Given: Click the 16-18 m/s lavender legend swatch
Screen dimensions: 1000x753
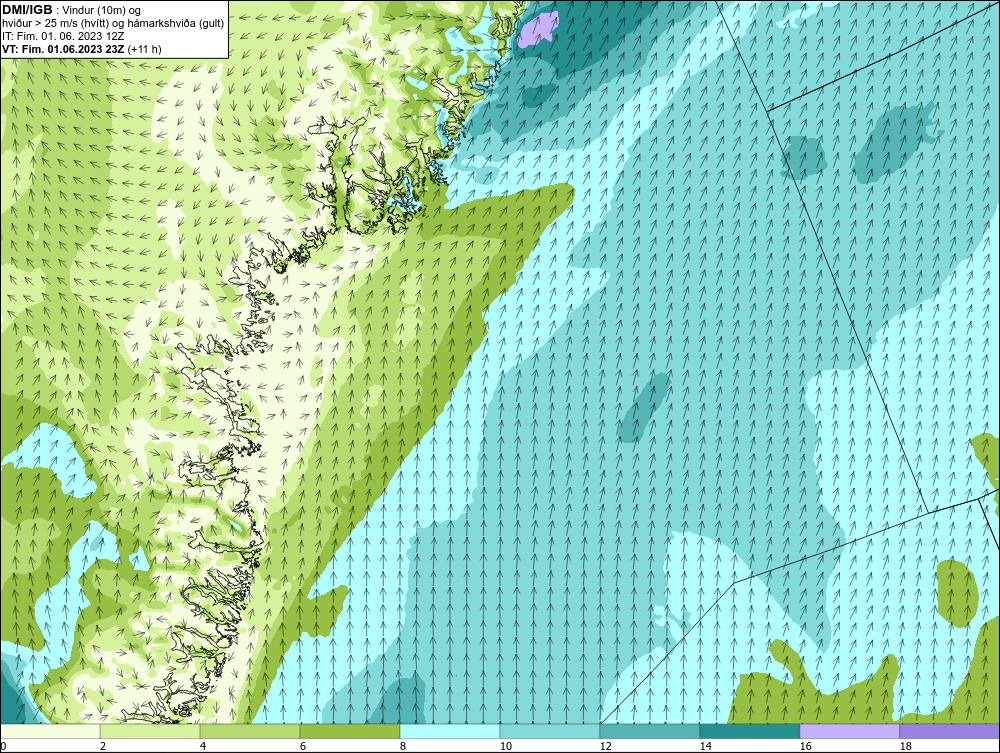Looking at the screenshot, I should click(849, 732).
